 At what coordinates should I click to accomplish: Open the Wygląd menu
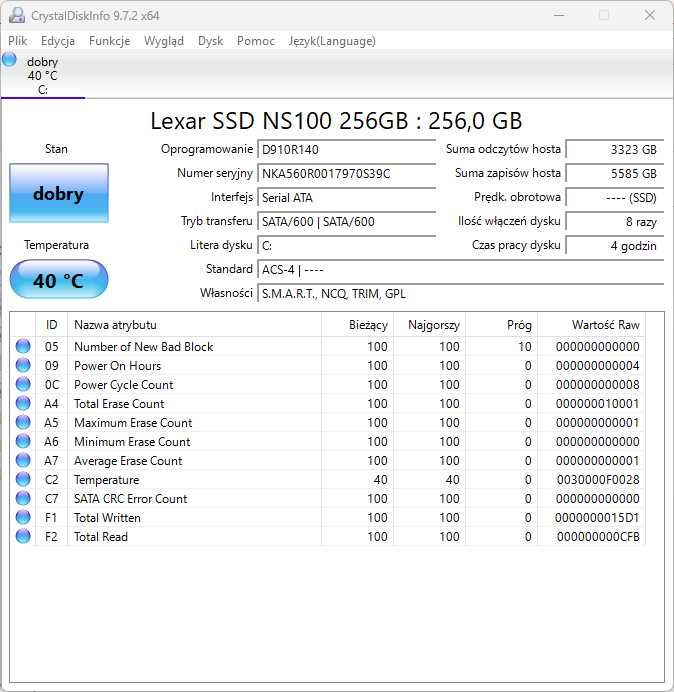tap(164, 41)
